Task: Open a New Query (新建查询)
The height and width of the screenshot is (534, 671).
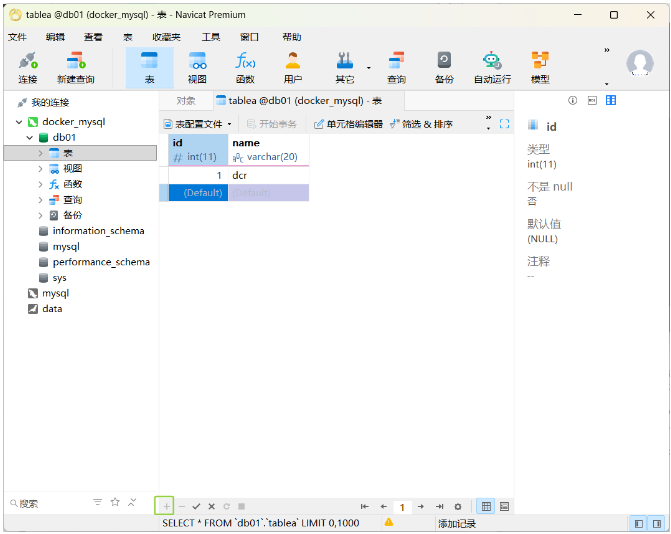Action: (76, 68)
